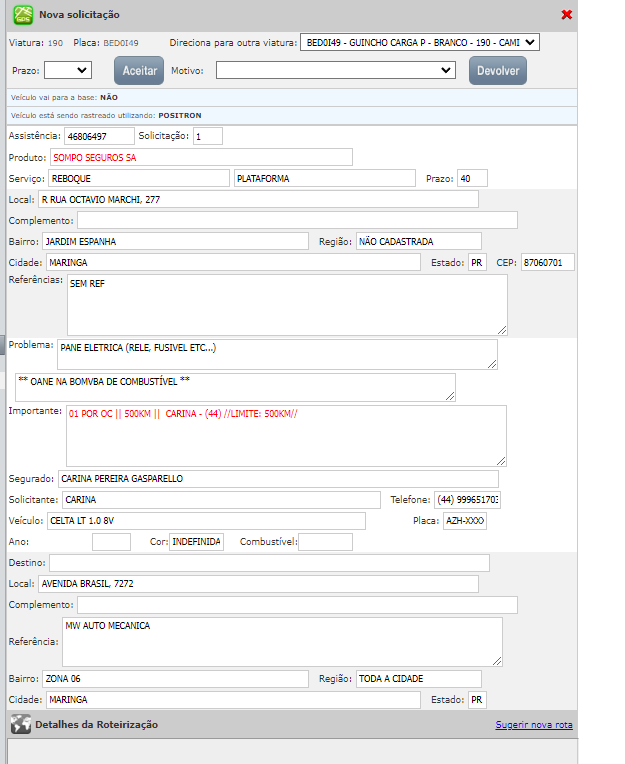Click the globe icon beside Detalhes da Roteirização
Screen dimensions: 625x764
click(x=20, y=725)
